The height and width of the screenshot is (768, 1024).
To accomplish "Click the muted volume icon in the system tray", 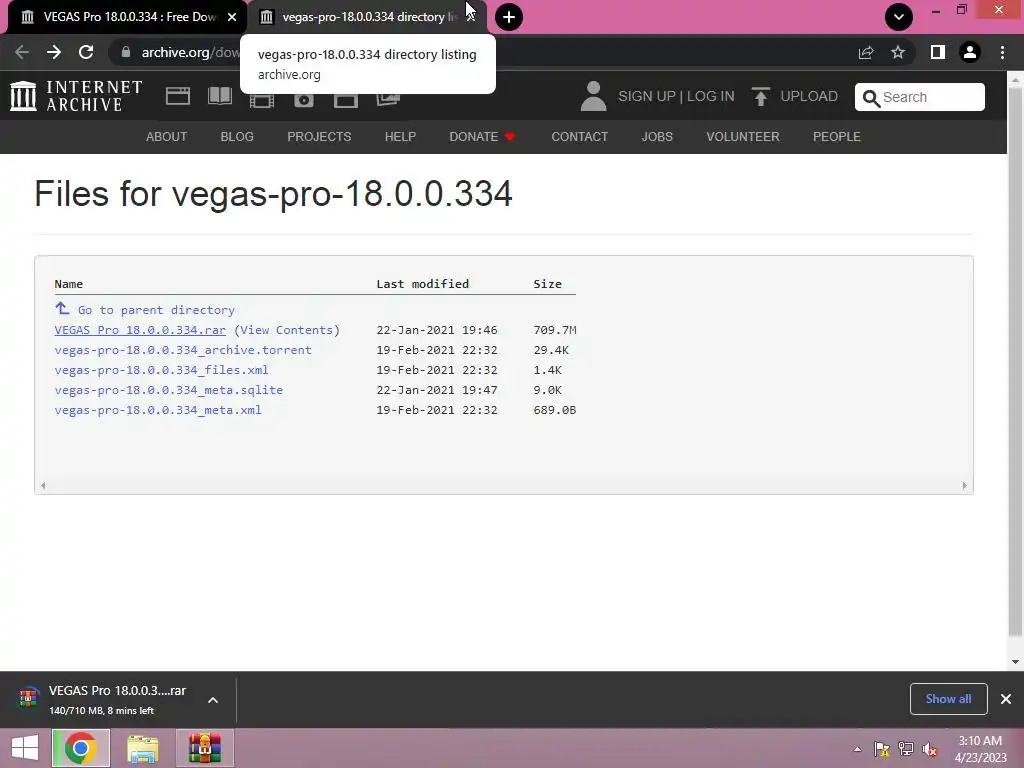I will tap(930, 750).
